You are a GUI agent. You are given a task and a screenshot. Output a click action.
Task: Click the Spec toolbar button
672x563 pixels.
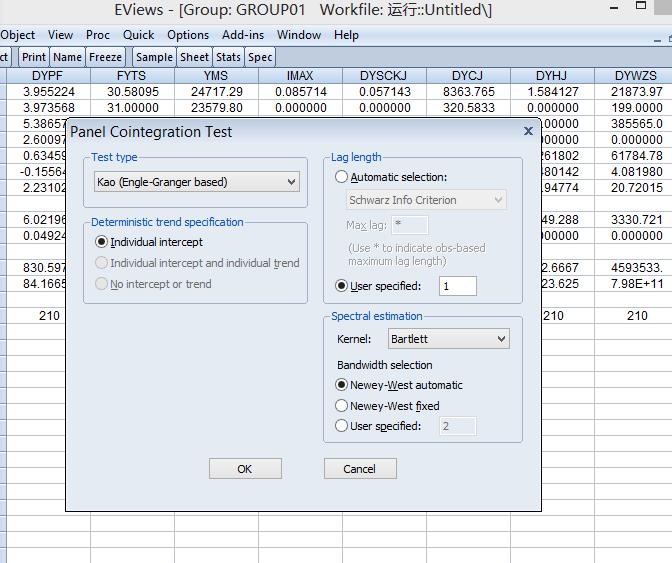260,57
